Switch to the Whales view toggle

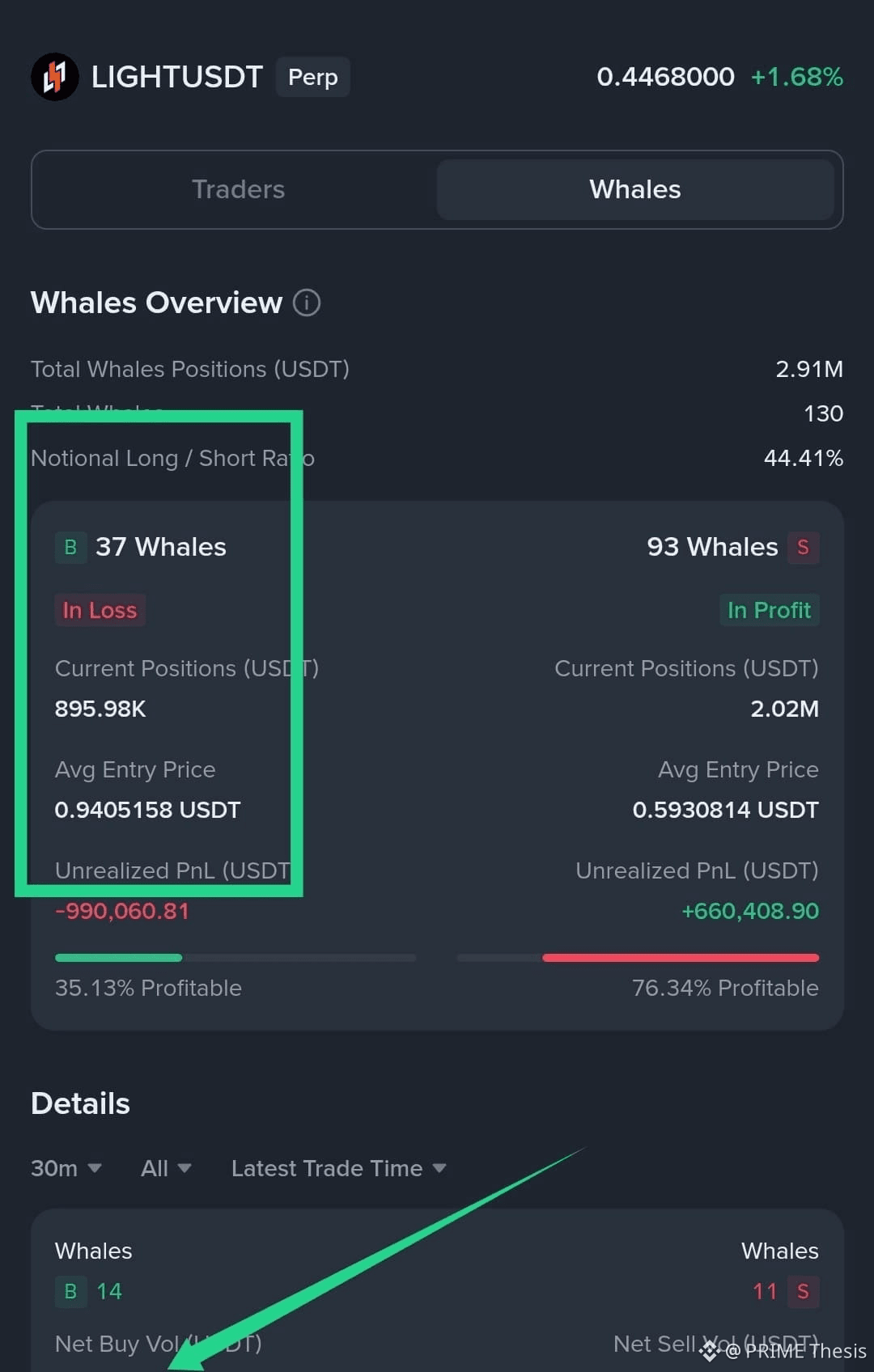[x=634, y=189]
